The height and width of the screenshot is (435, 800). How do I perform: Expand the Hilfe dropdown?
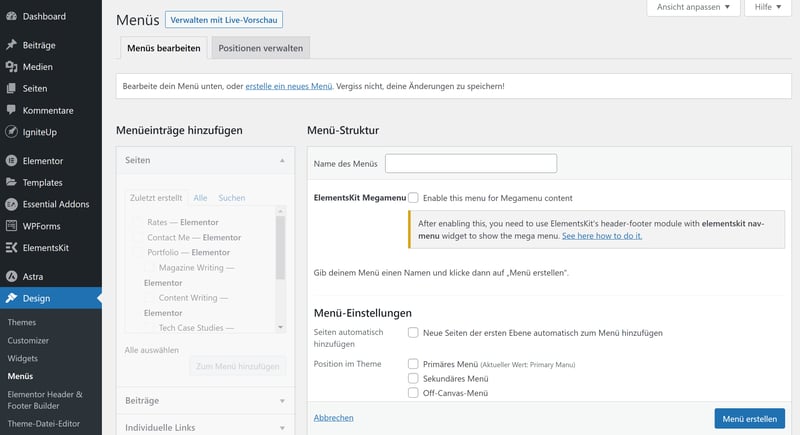pos(768,8)
